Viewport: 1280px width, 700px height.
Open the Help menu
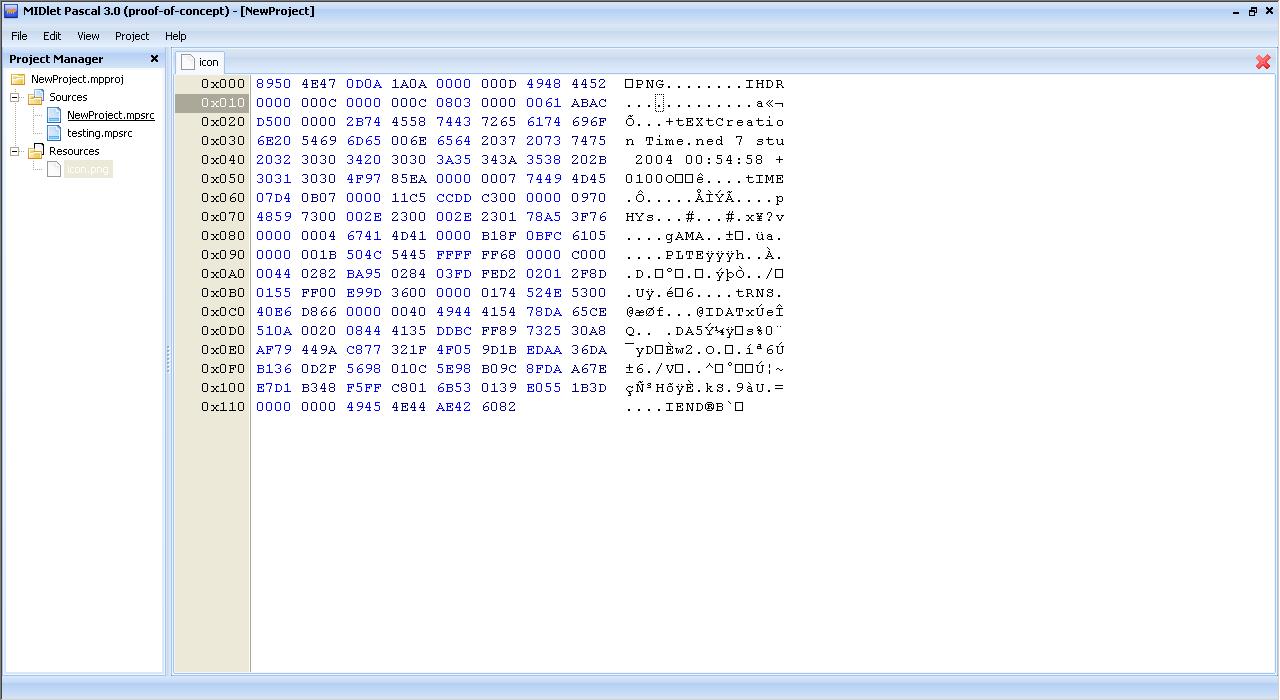(176, 36)
